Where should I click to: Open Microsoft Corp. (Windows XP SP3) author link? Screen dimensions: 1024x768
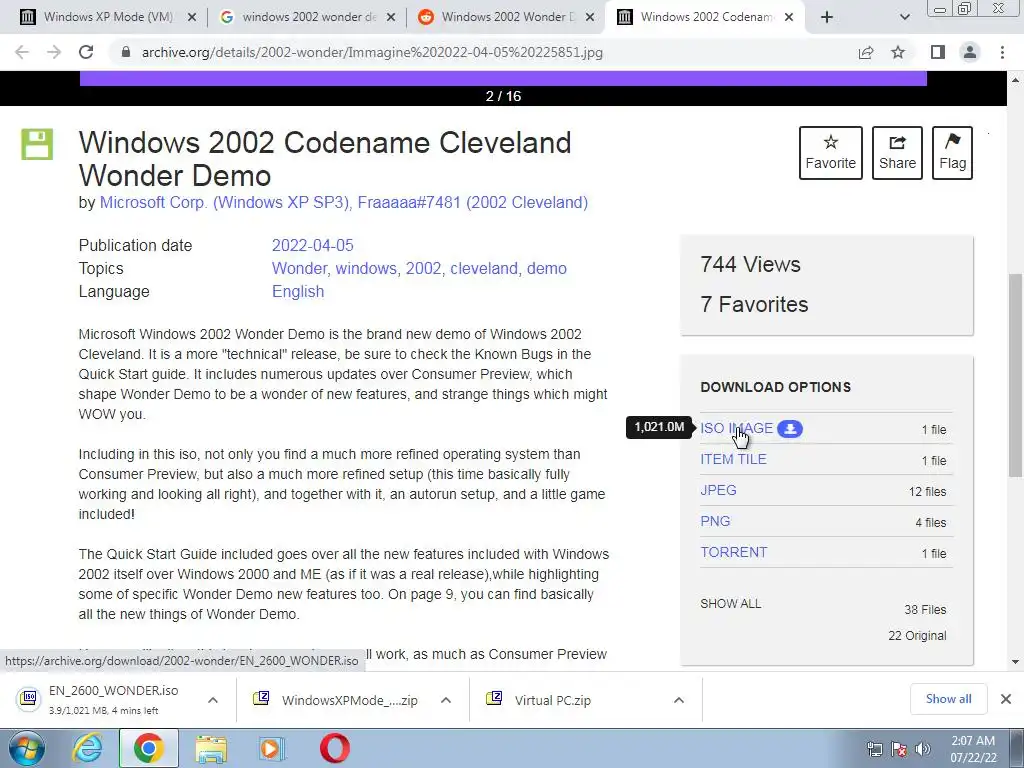tap(225, 202)
